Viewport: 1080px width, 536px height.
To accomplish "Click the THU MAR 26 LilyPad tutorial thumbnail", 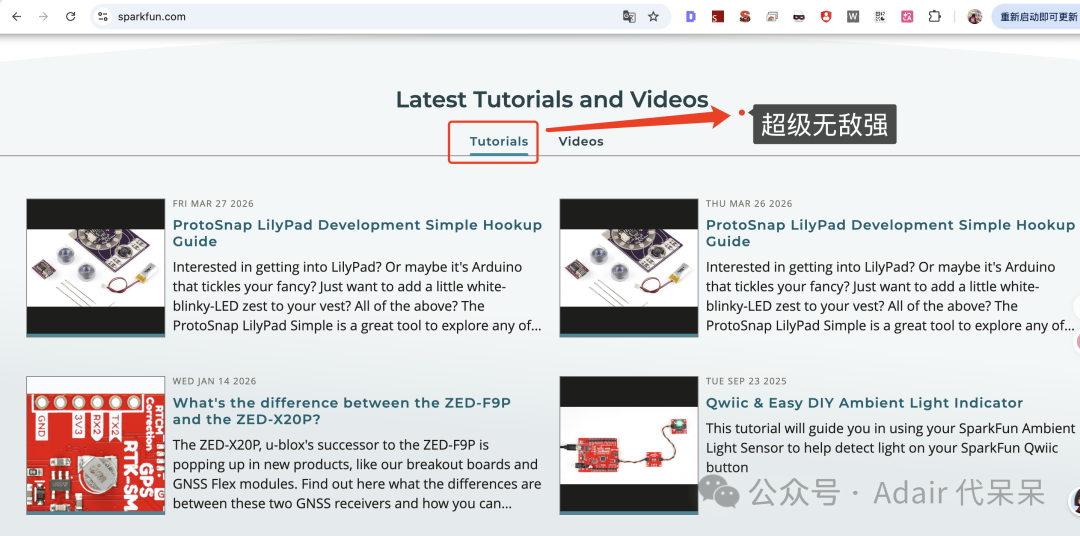I will click(629, 268).
